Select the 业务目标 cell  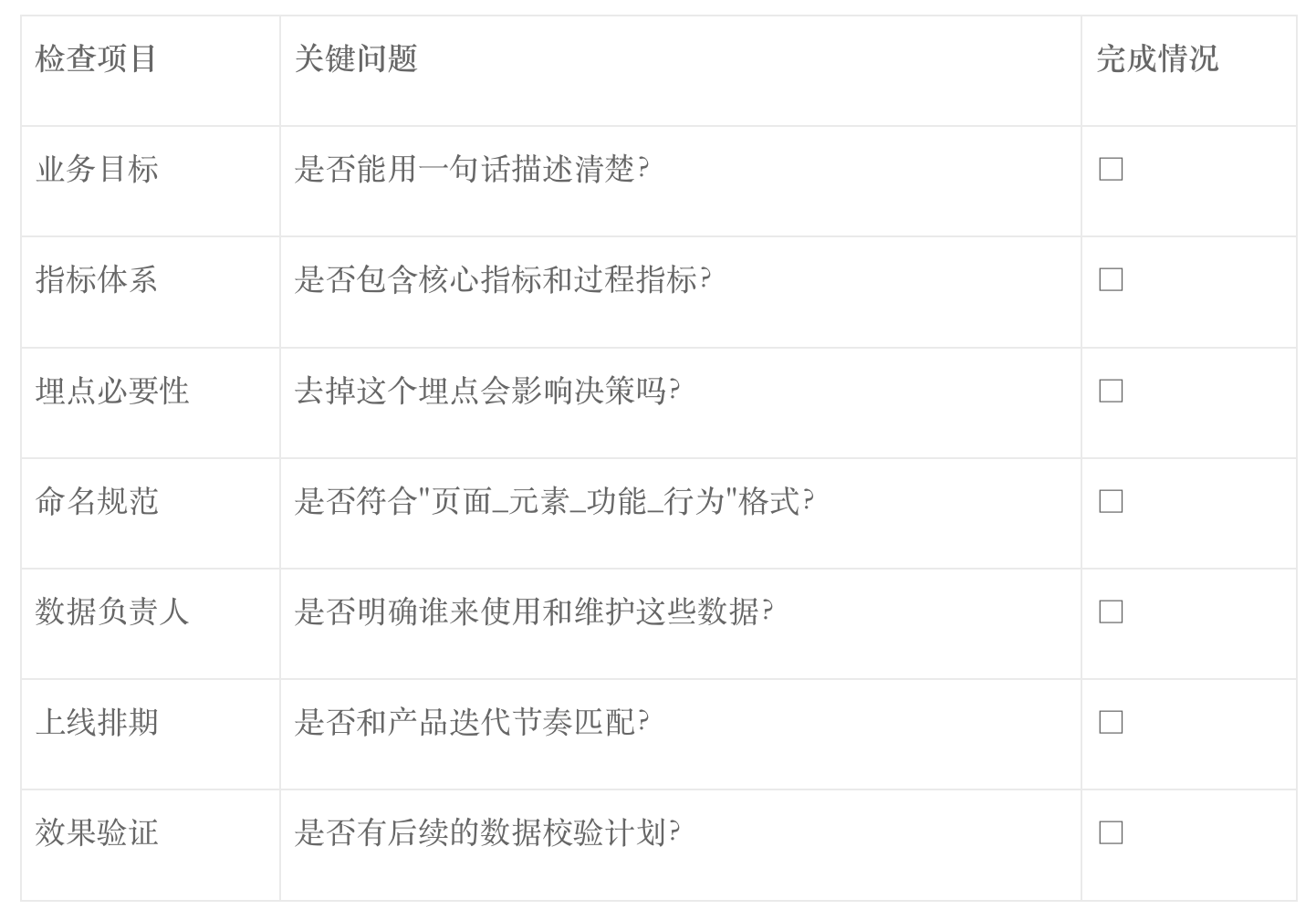coord(97,170)
